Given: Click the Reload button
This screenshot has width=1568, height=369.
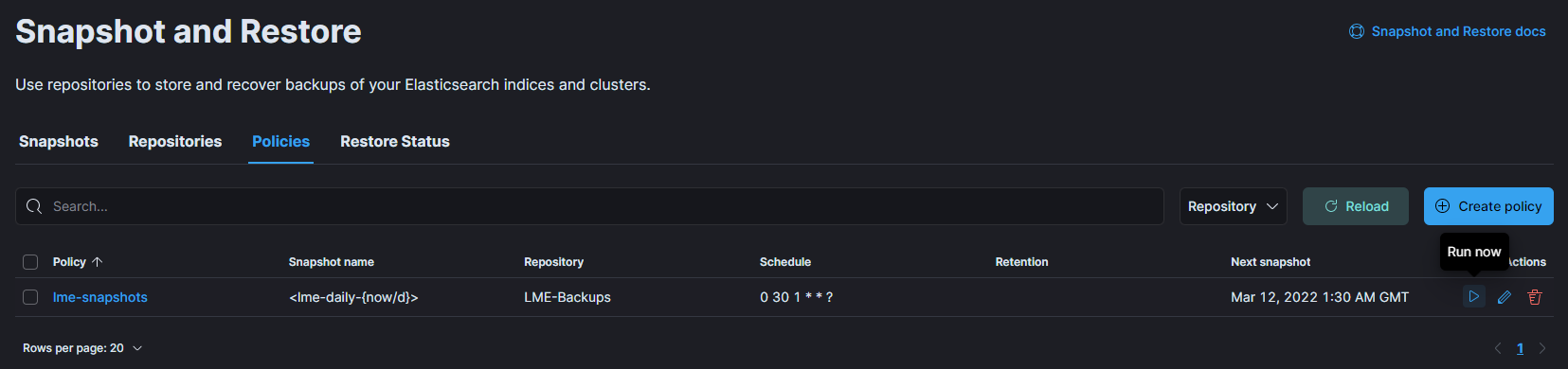Looking at the screenshot, I should pyautogui.click(x=1356, y=206).
